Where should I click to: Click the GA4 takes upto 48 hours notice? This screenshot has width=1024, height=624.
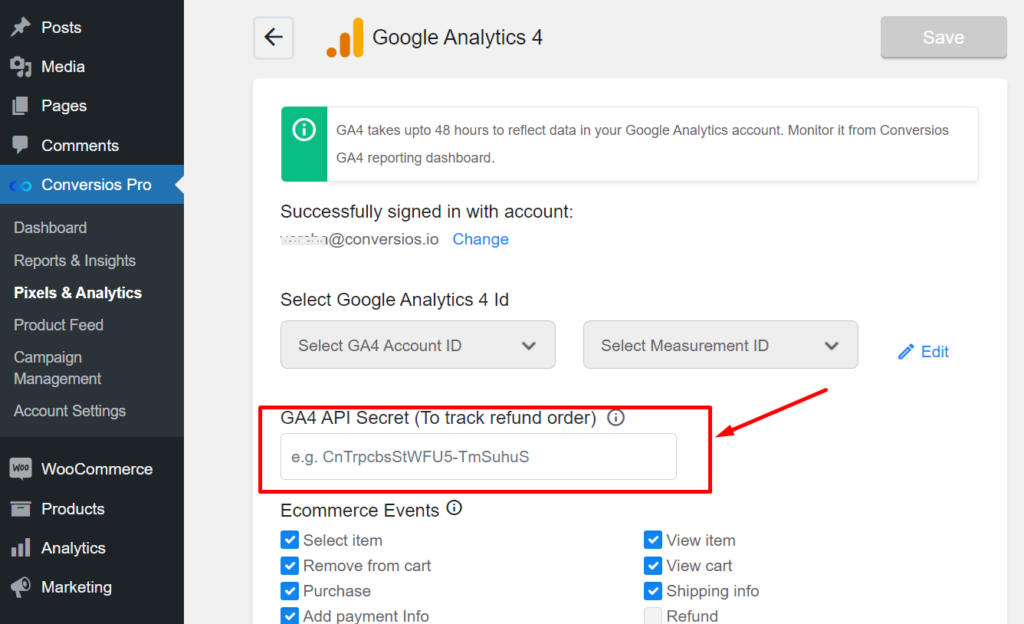point(630,144)
